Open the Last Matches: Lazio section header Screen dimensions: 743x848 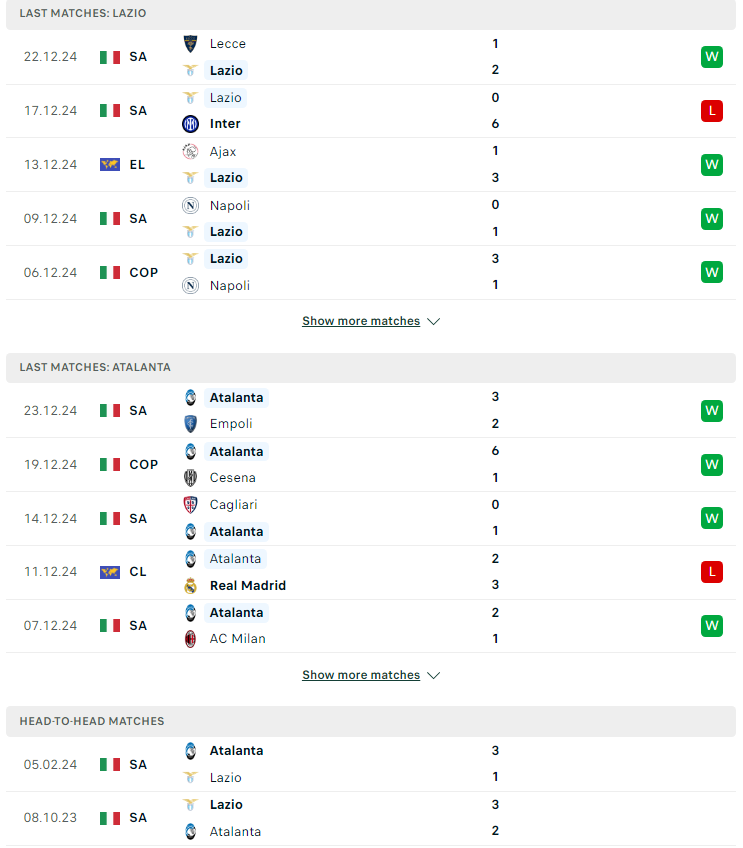tap(371, 15)
